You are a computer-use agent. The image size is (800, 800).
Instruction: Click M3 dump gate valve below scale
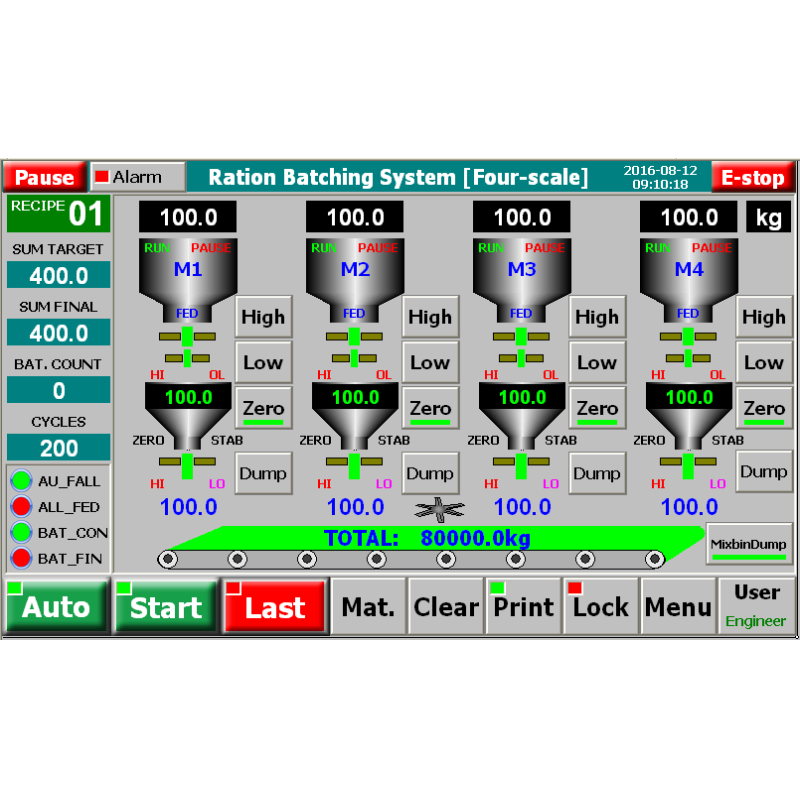521,464
